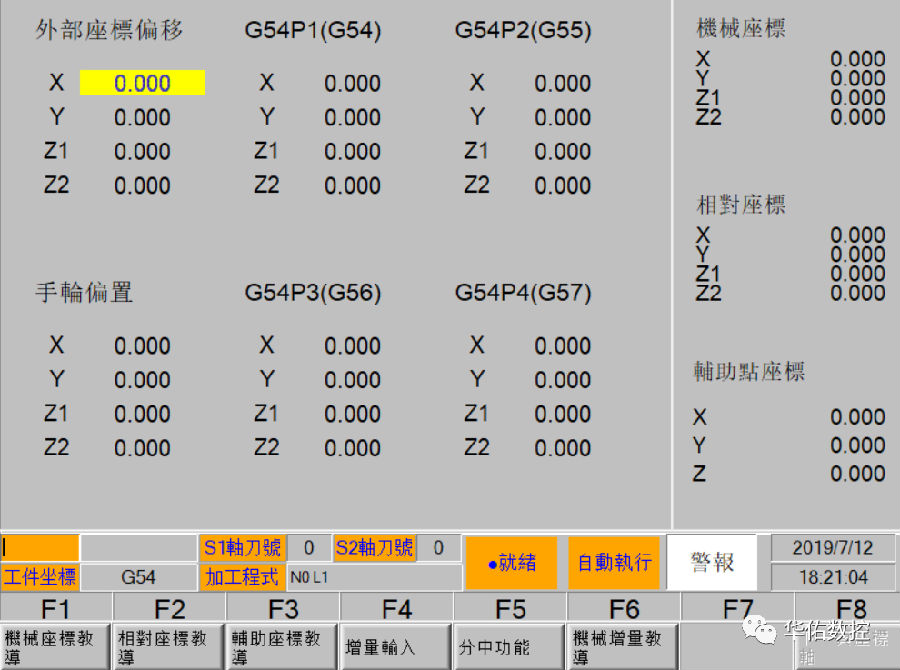Select Z2 value of G54P4(G57)
The image size is (900, 670).
(562, 448)
